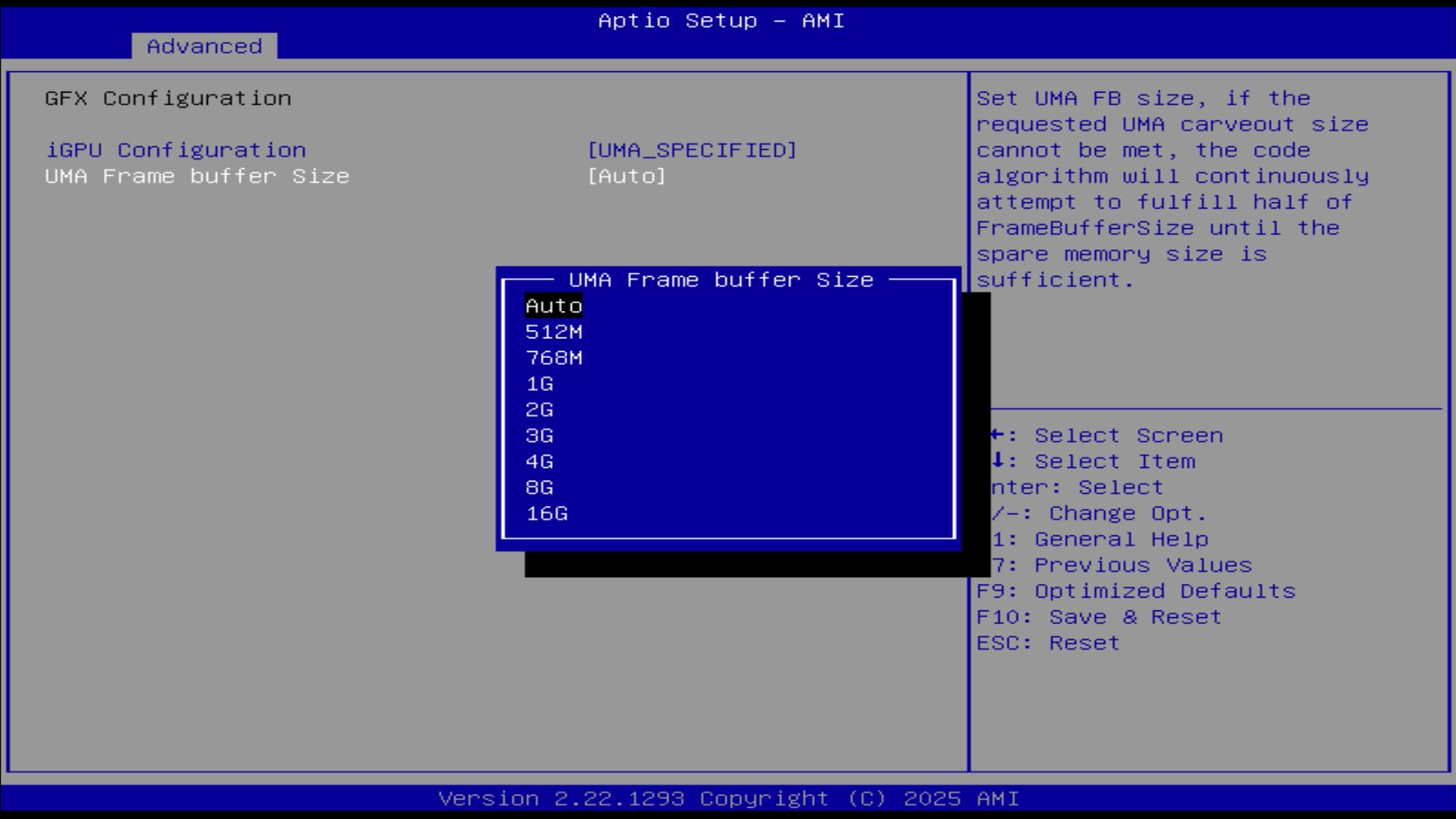This screenshot has height=819, width=1456.
Task: Click the Select Item arrow icon
Action: pos(998,460)
